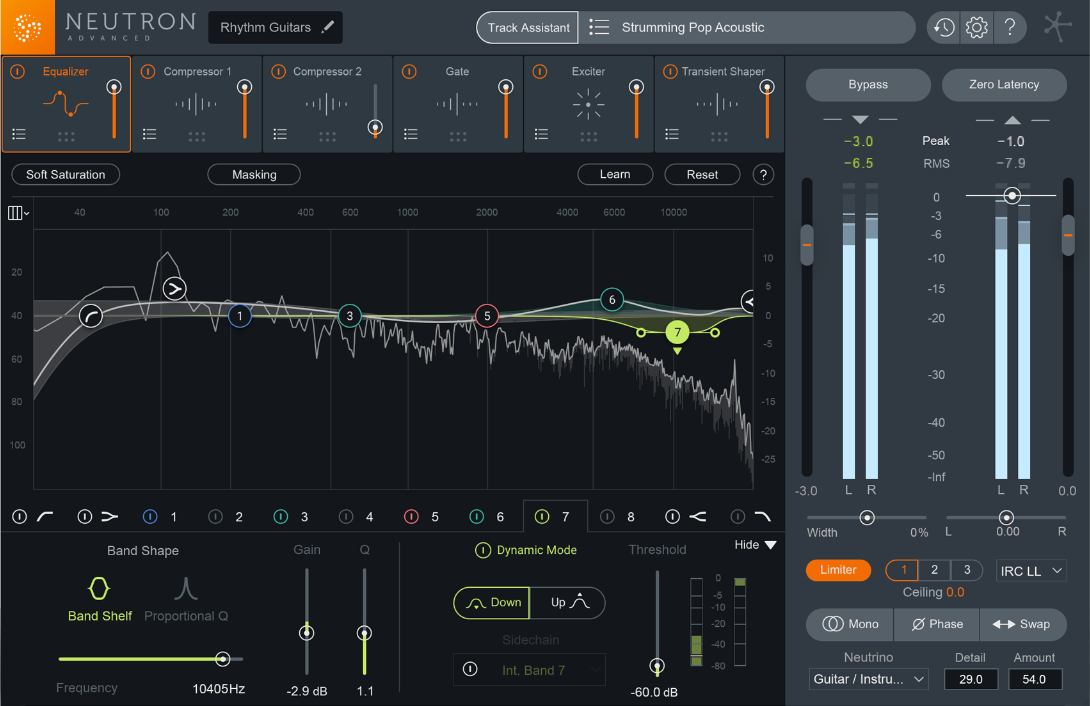The width and height of the screenshot is (1090, 706).
Task: Click the Learn button
Action: [x=615, y=174]
